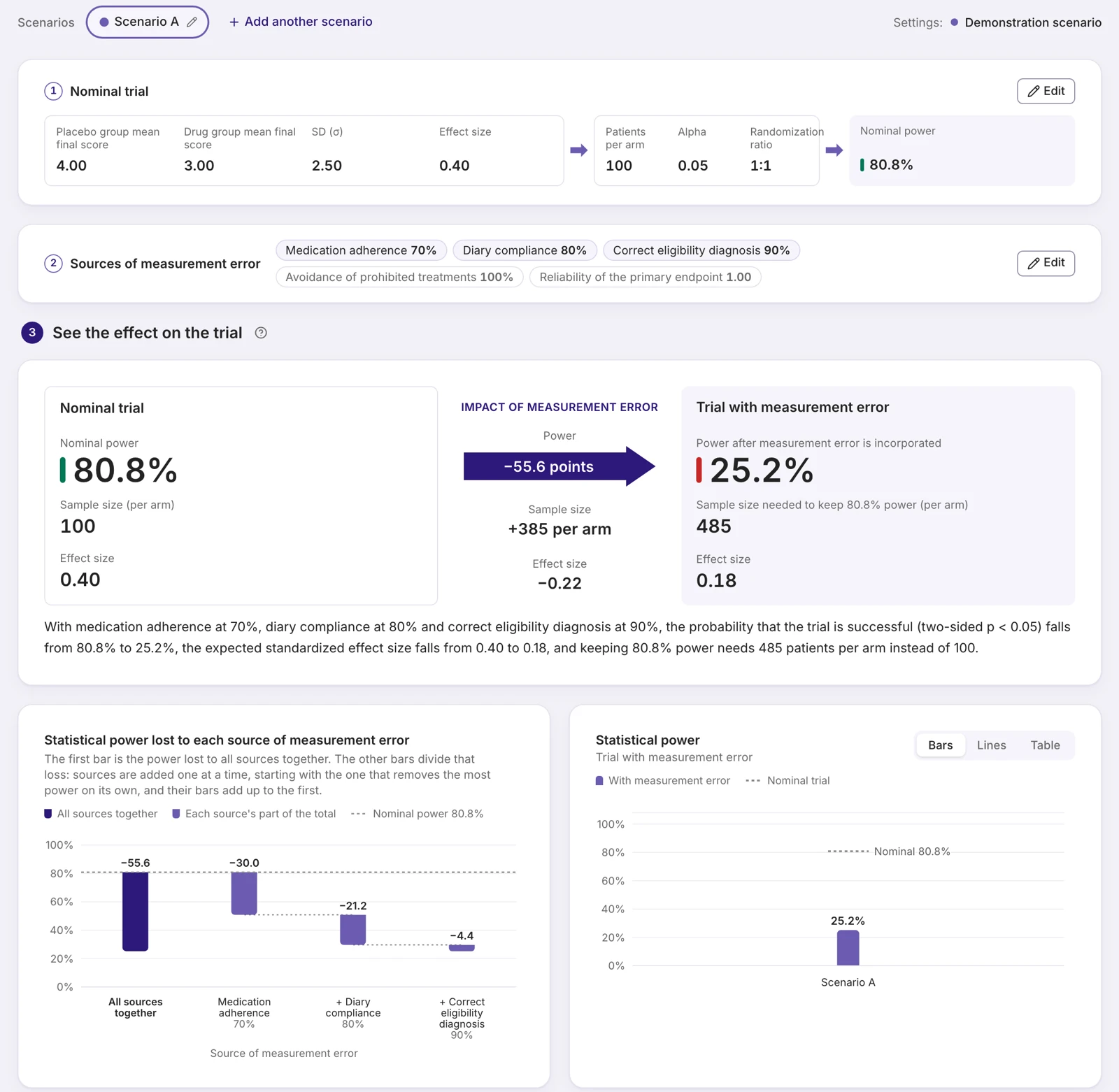Click the SD (σ) value 2.50
Image resolution: width=1119 pixels, height=1092 pixels.
coord(327,166)
